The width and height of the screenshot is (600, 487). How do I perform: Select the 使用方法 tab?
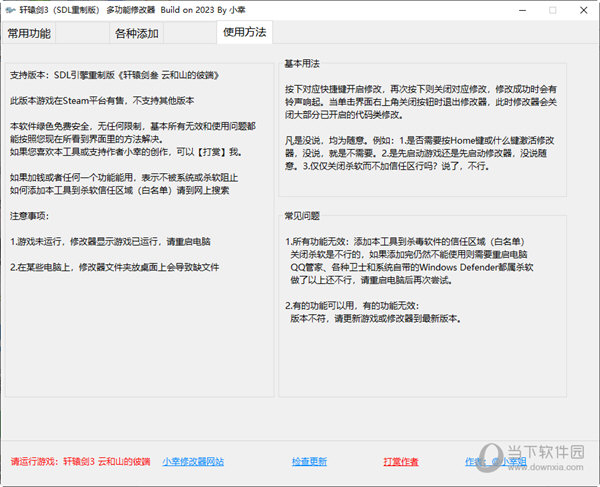coord(245,32)
